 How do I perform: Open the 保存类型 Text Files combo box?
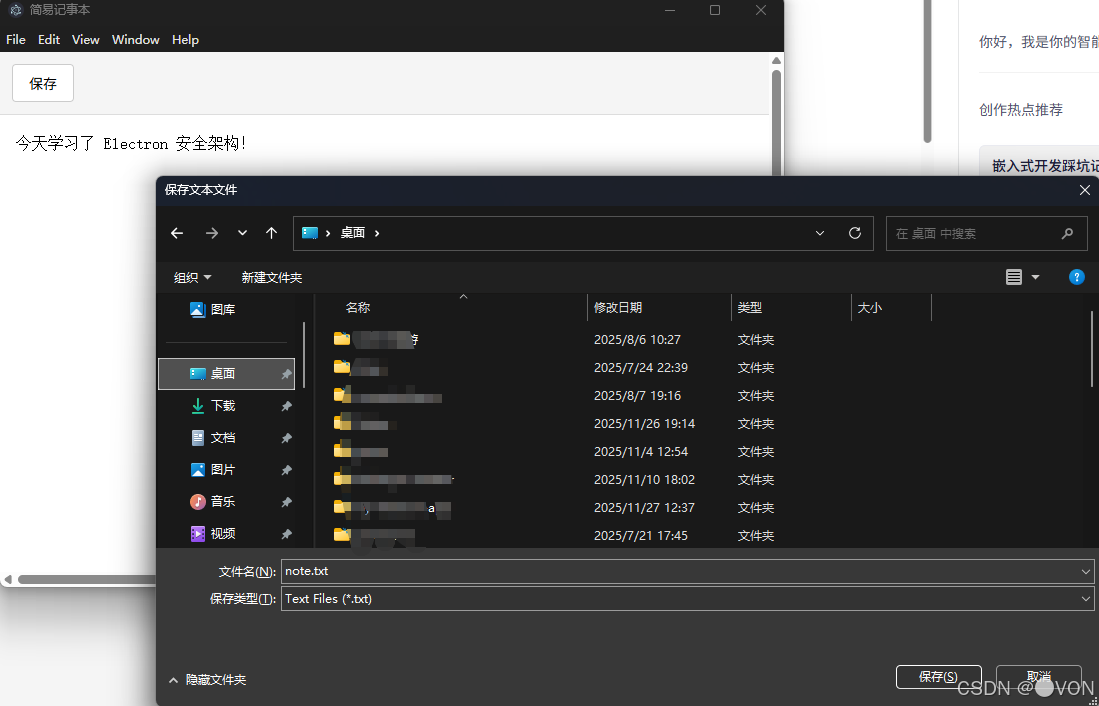click(688, 599)
